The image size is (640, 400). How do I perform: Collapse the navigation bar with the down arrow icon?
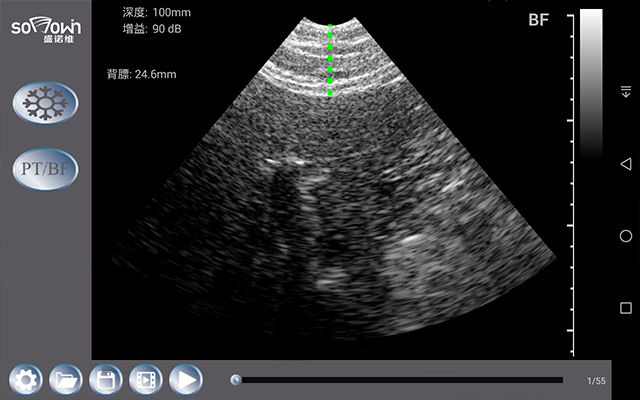(626, 91)
